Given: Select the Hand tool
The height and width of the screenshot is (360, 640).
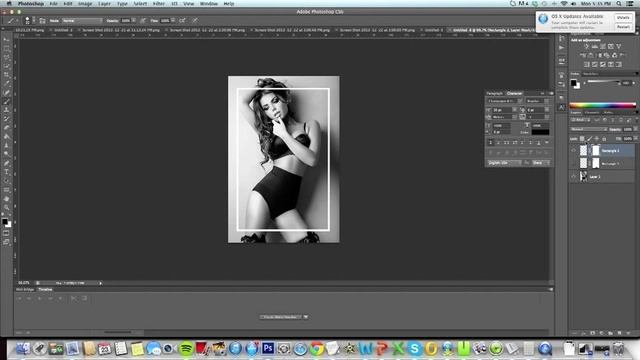Looking at the screenshot, I should tap(7, 199).
